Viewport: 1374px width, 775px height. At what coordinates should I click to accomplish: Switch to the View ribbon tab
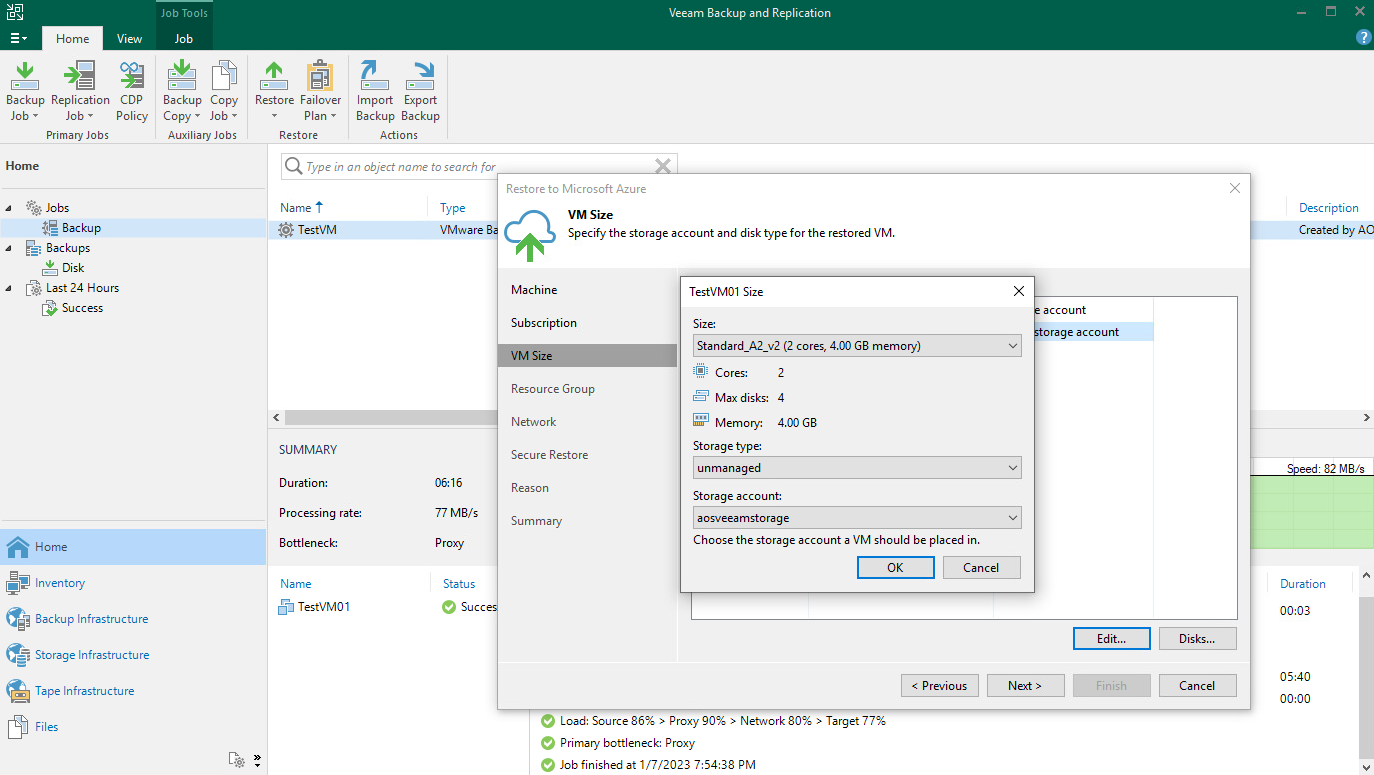(129, 38)
